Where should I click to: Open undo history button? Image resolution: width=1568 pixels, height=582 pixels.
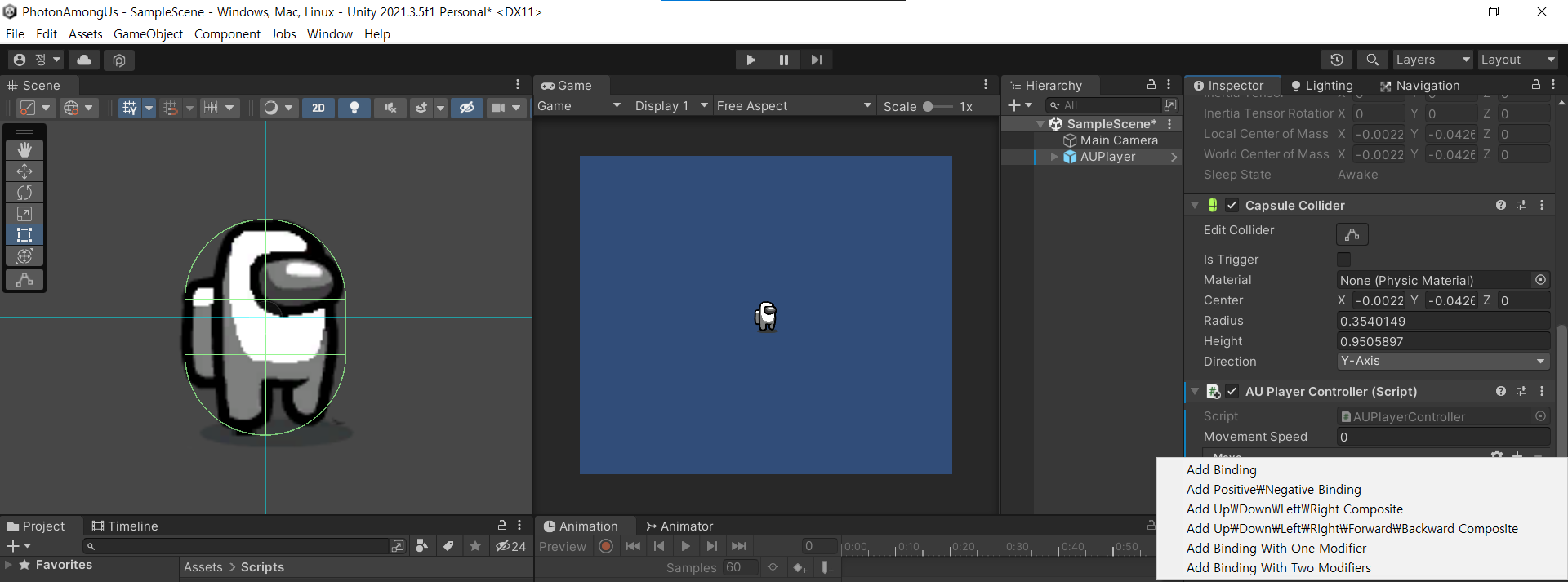tap(1337, 60)
